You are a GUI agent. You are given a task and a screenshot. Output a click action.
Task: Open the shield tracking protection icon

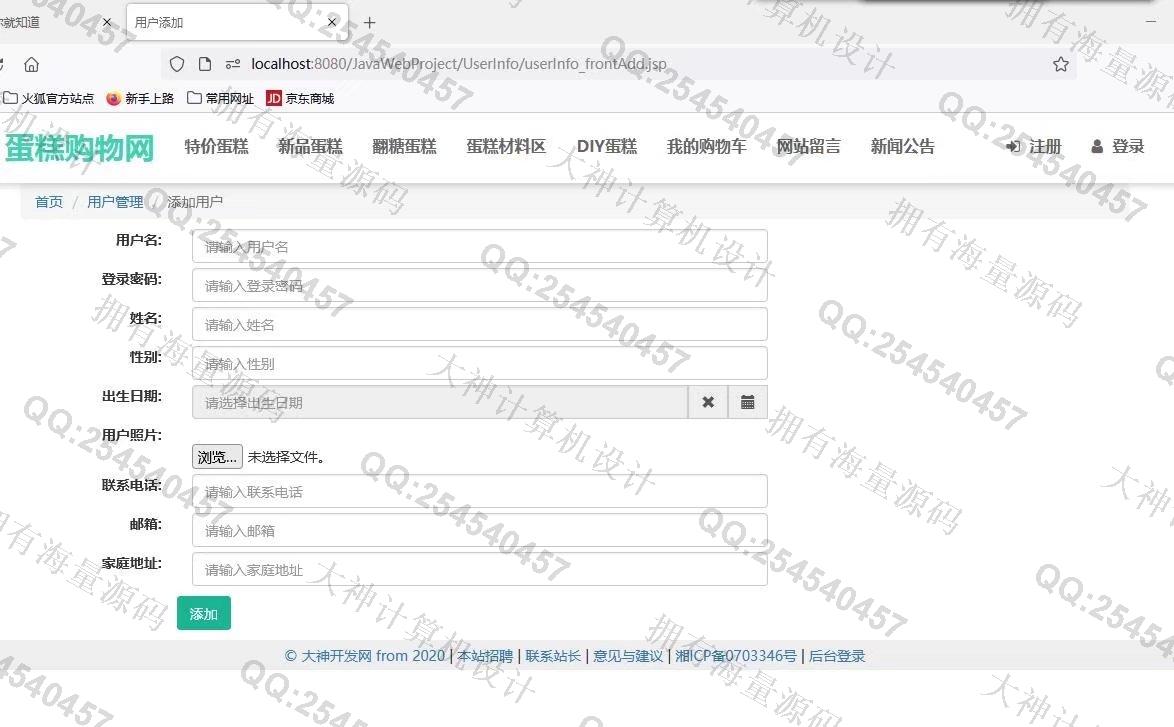[177, 64]
